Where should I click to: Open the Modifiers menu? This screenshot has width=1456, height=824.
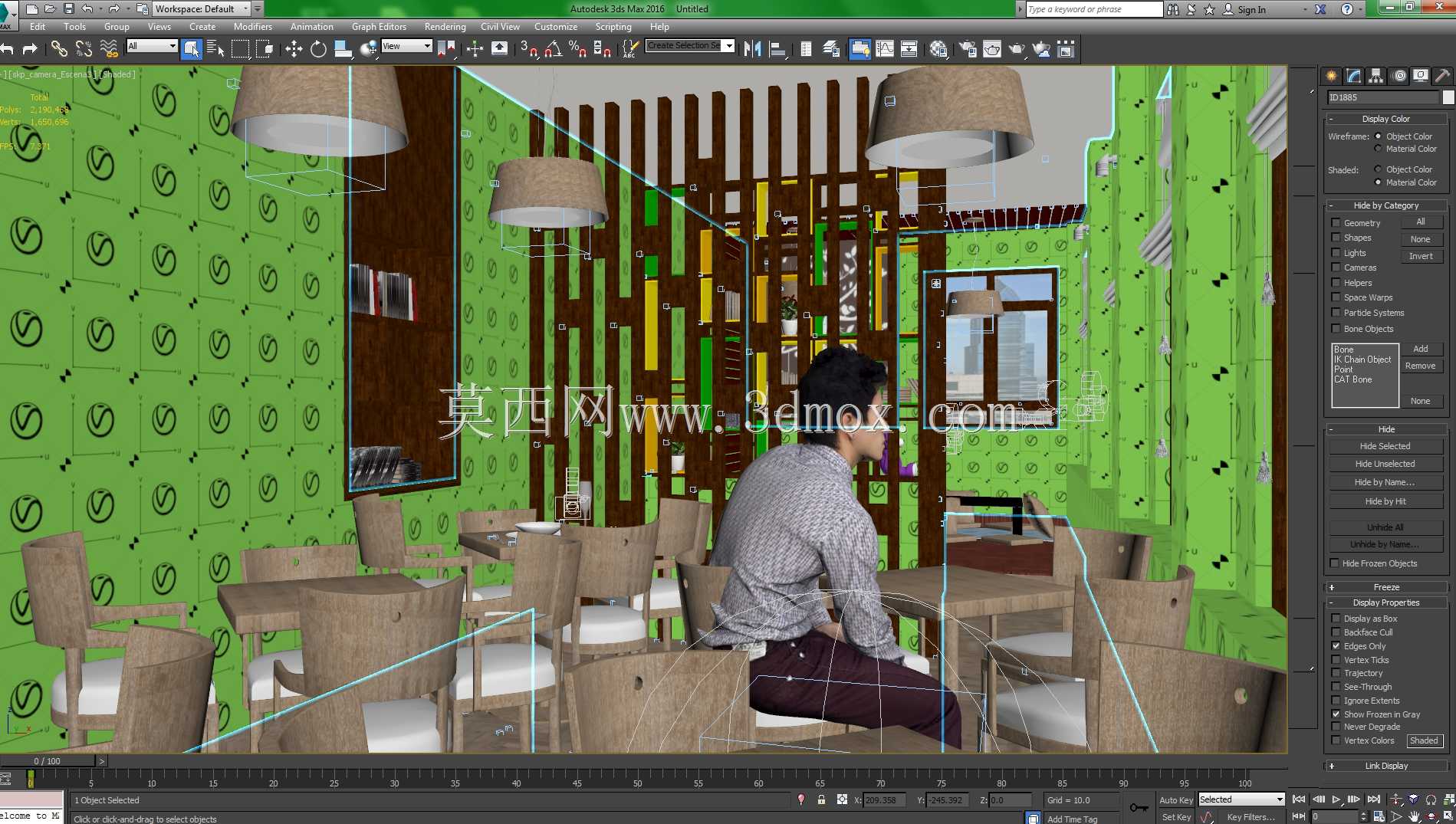pos(252,27)
